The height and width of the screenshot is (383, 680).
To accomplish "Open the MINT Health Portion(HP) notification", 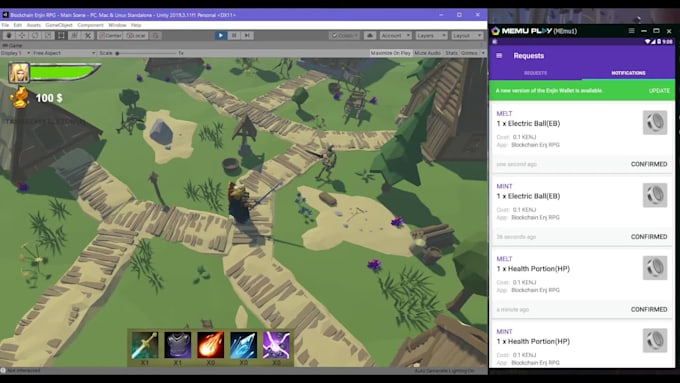I will [581, 344].
